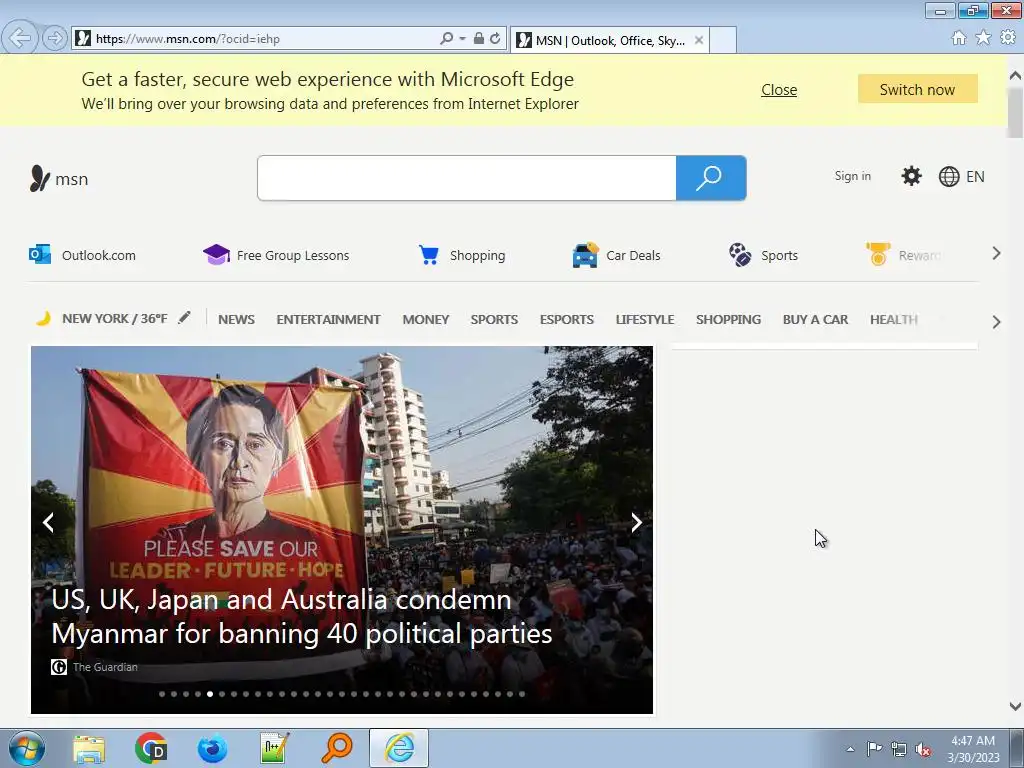Viewport: 1024px width, 768px height.
Task: Open the LIFESTYLE category
Action: (x=645, y=319)
